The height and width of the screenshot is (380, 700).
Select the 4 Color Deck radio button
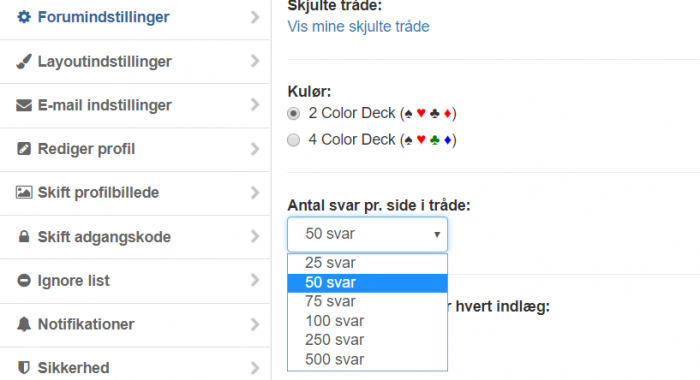pyautogui.click(x=293, y=140)
